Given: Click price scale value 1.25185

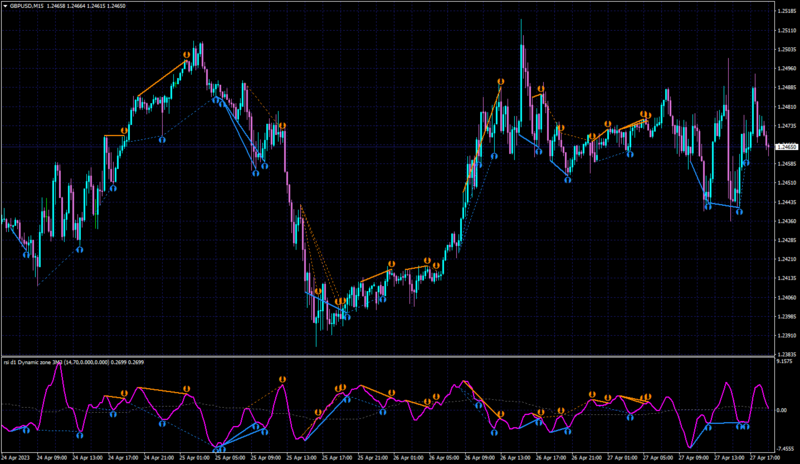Looking at the screenshot, I should 786,11.
